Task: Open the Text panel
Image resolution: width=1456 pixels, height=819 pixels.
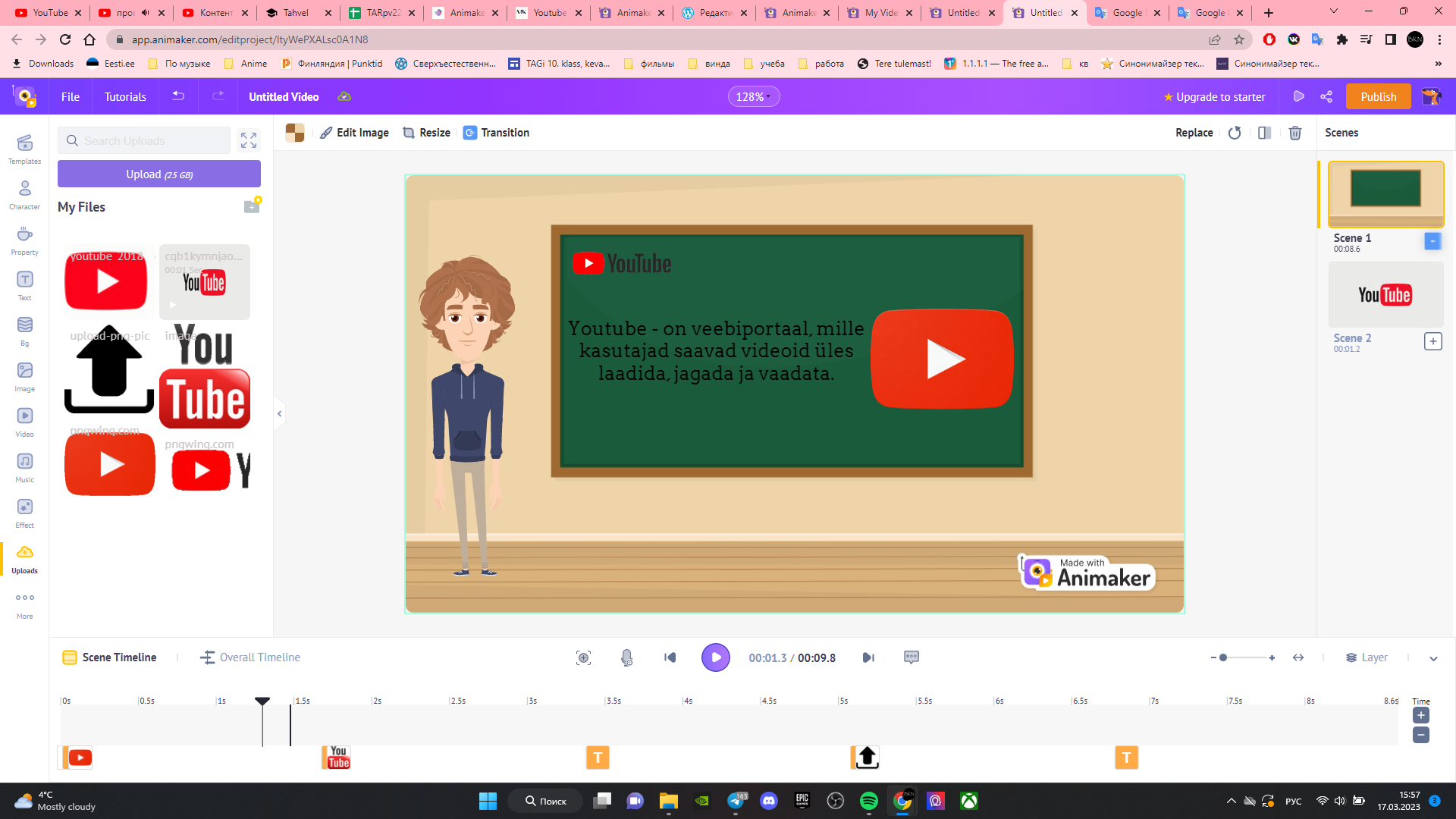Action: coord(24,285)
